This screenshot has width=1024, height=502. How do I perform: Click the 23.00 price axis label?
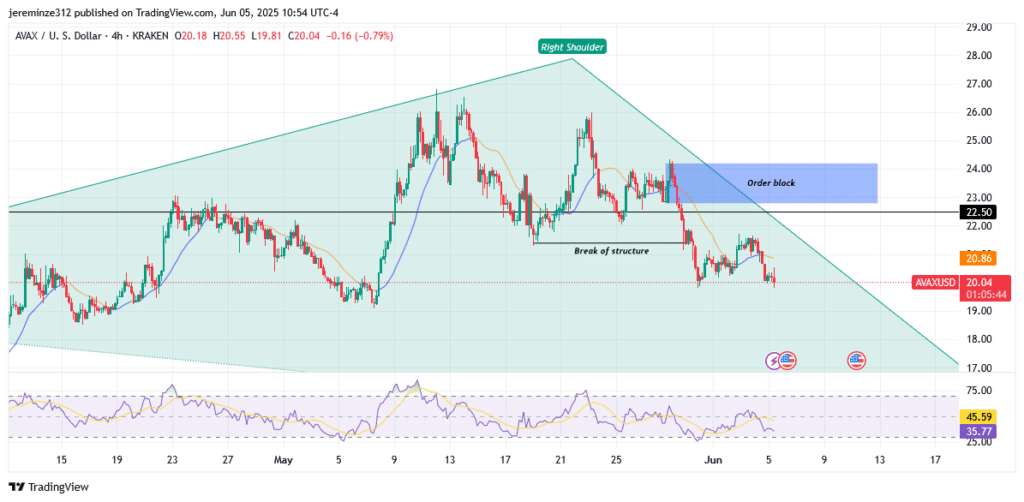click(x=979, y=197)
